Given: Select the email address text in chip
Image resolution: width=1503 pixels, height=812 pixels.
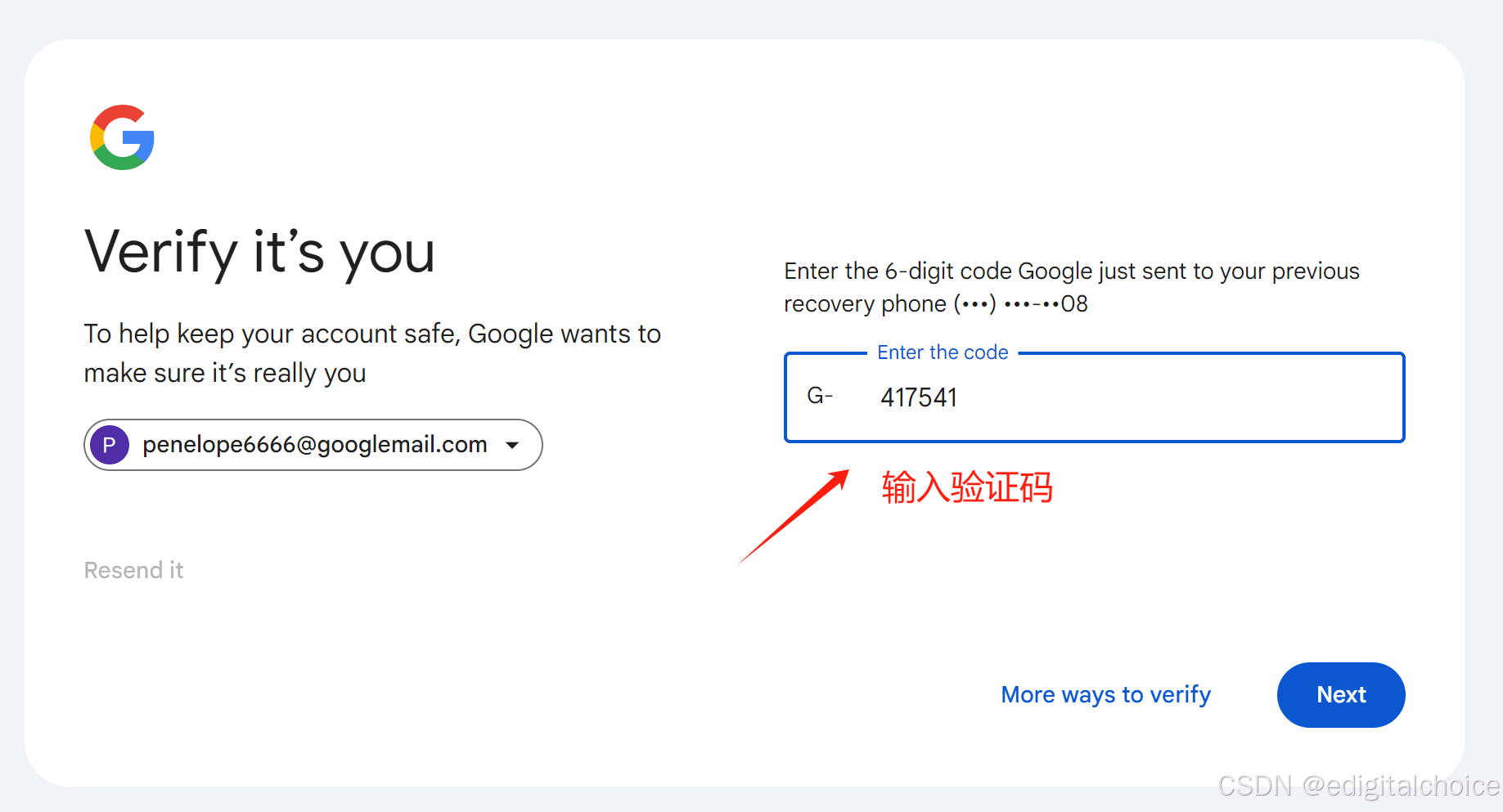Looking at the screenshot, I should [x=315, y=445].
